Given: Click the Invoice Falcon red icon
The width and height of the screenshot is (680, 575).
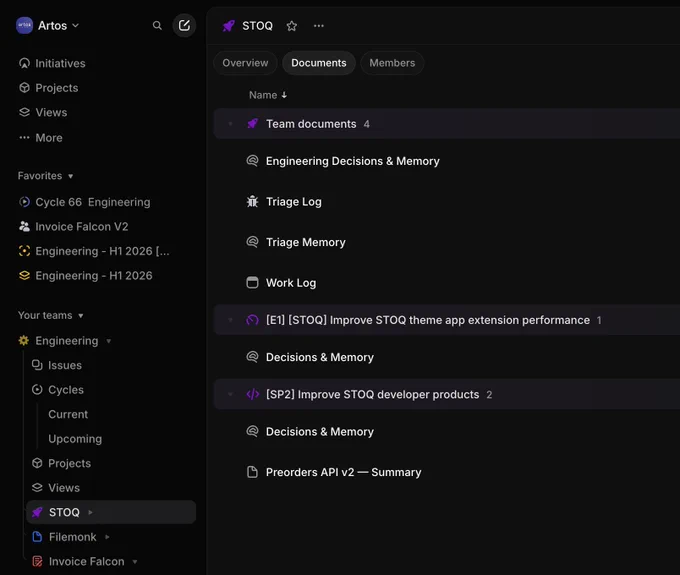Looking at the screenshot, I should 37,562.
